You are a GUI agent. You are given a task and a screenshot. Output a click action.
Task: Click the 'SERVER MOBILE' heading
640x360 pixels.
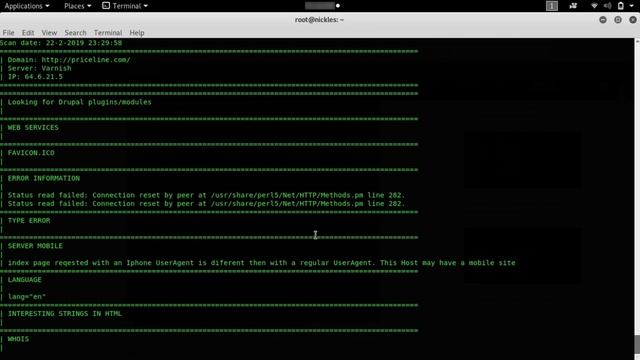(35, 246)
